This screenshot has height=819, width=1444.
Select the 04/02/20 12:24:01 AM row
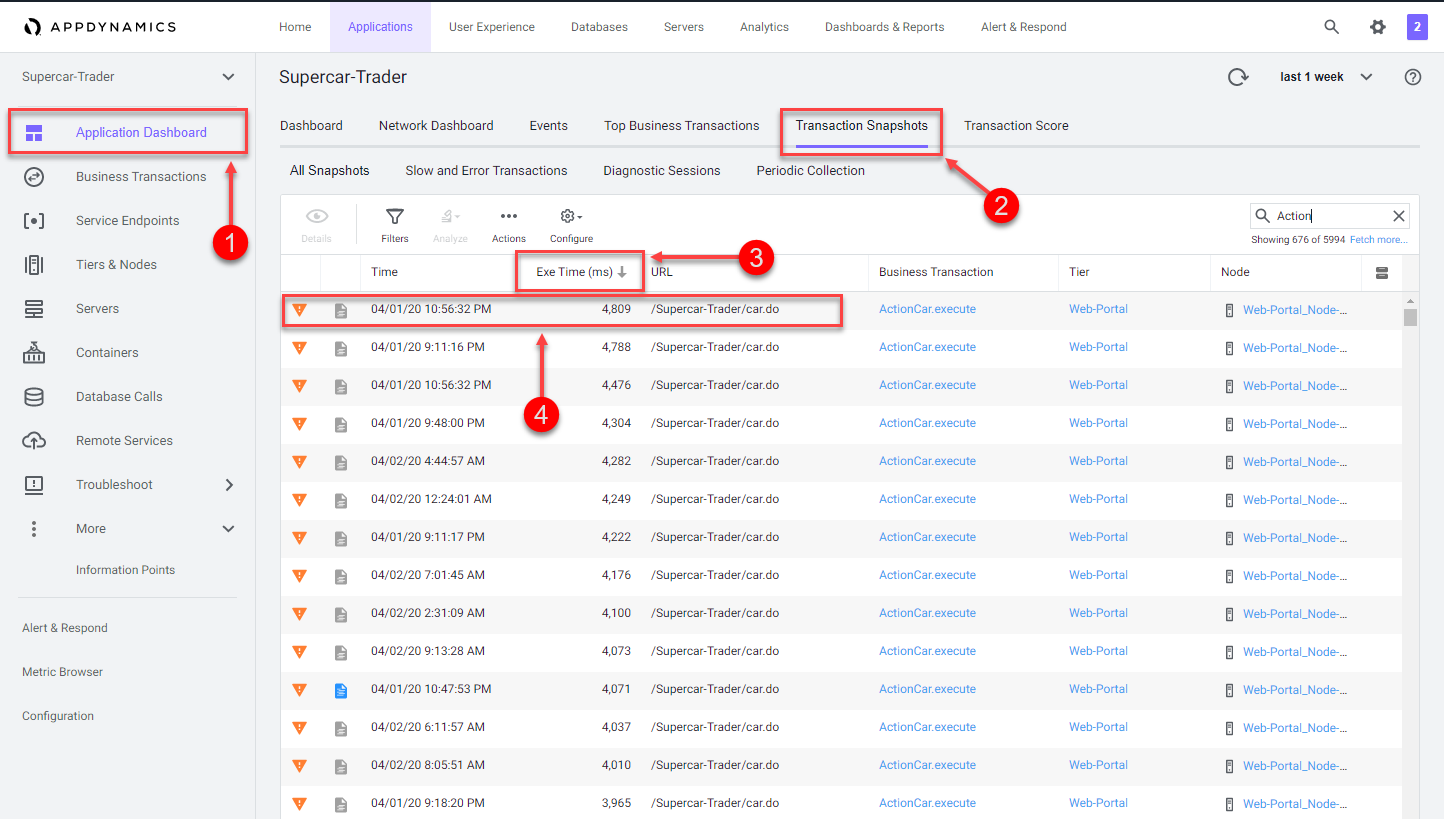pyautogui.click(x=842, y=499)
